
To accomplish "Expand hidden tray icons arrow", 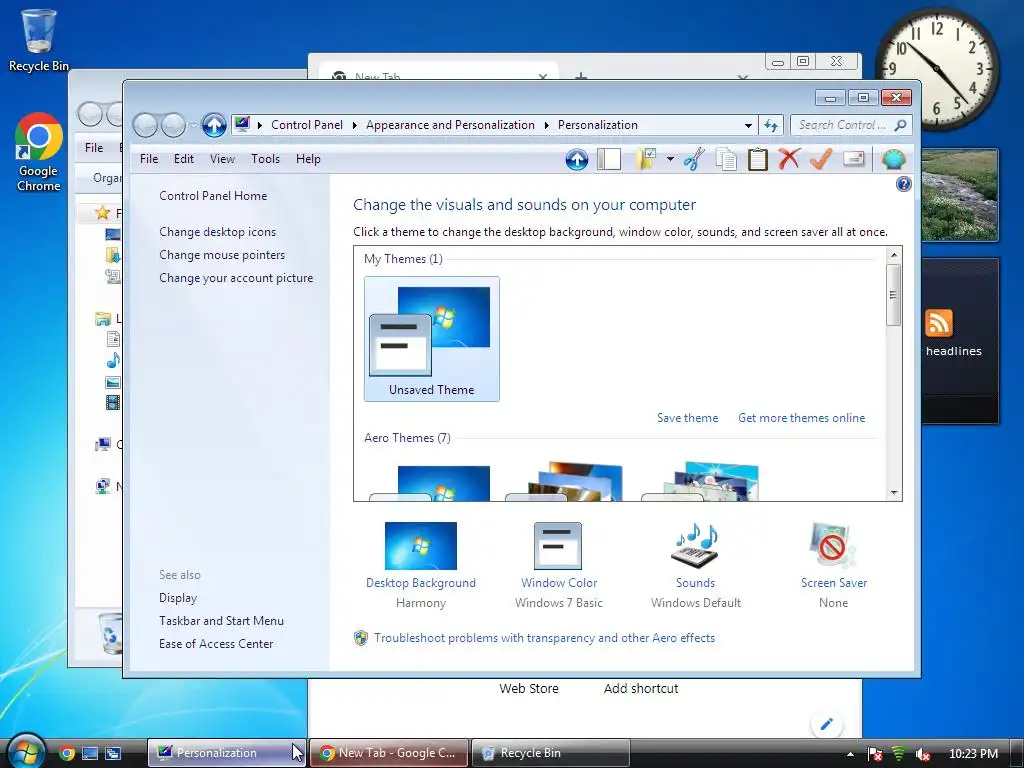I will [x=850, y=754].
